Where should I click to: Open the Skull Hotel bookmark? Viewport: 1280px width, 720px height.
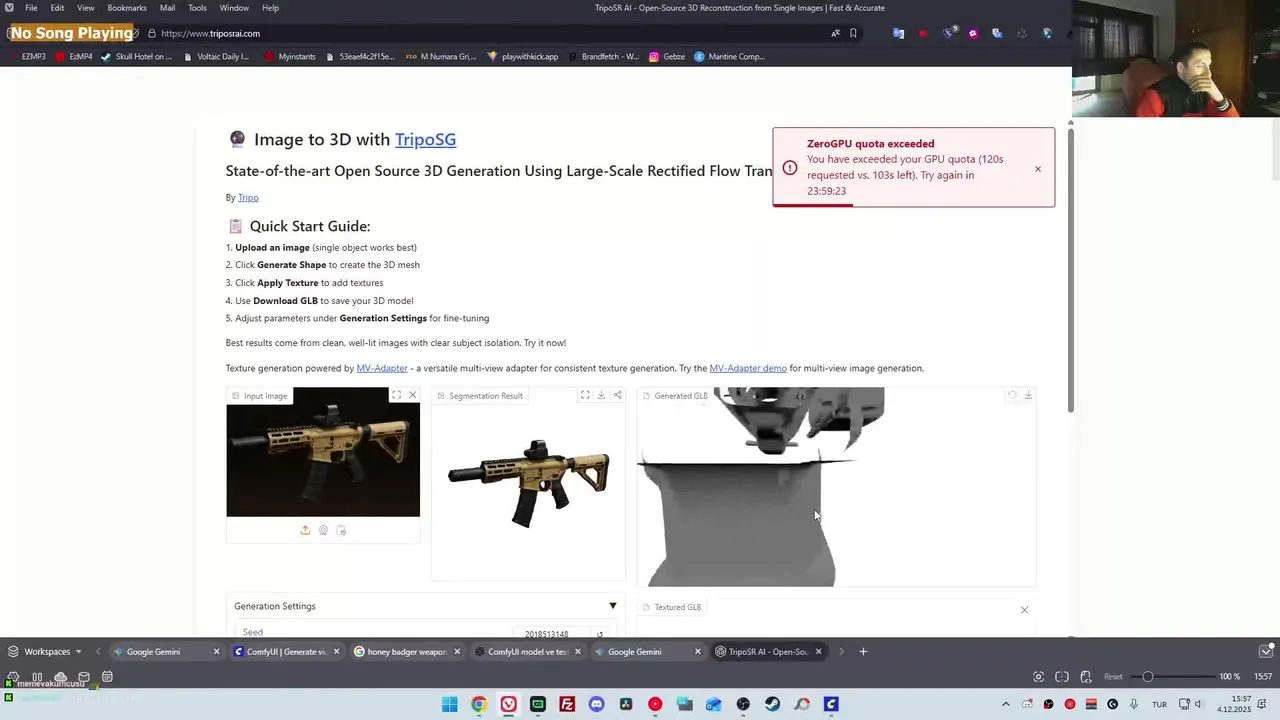pos(137,57)
